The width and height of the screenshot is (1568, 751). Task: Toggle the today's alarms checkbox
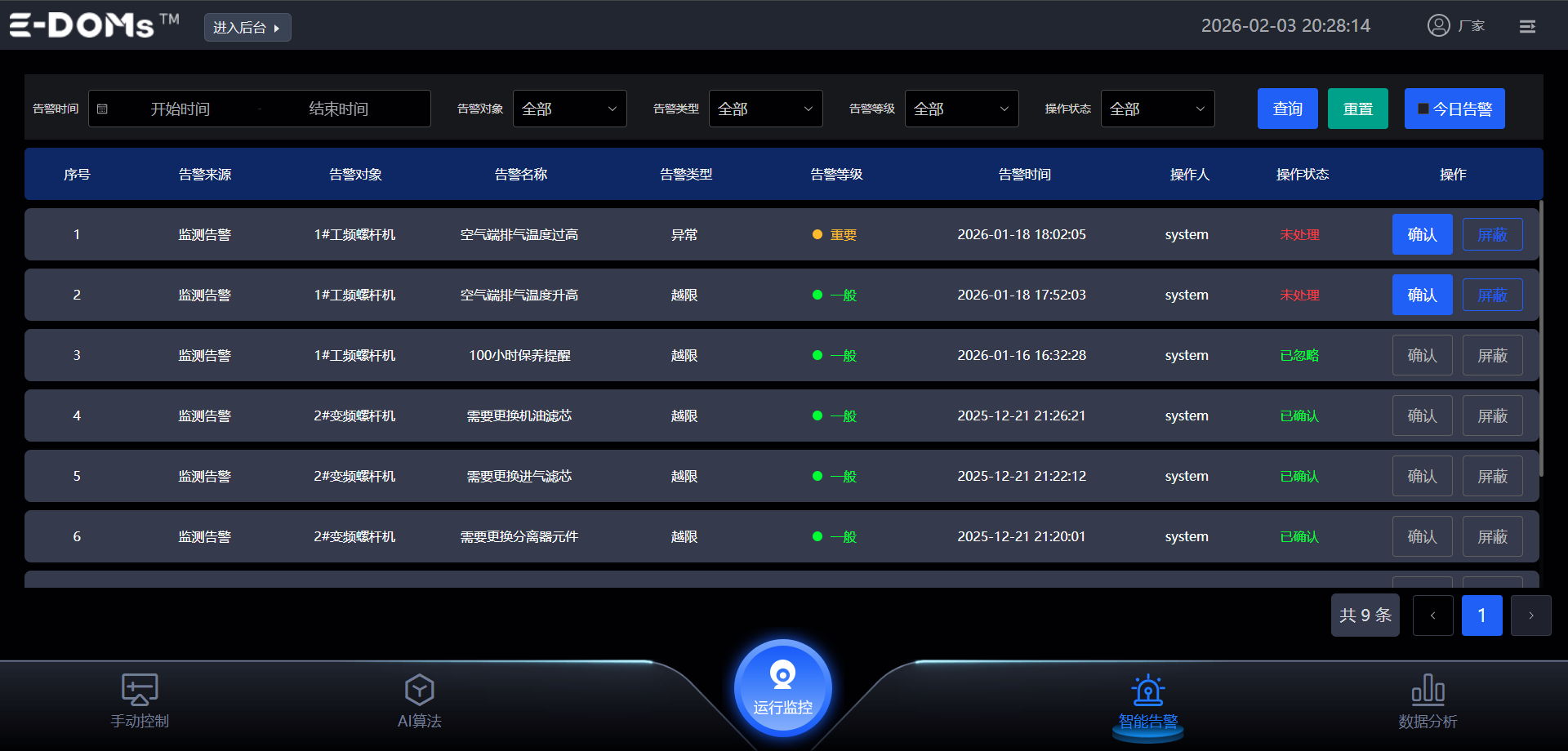(x=1423, y=109)
